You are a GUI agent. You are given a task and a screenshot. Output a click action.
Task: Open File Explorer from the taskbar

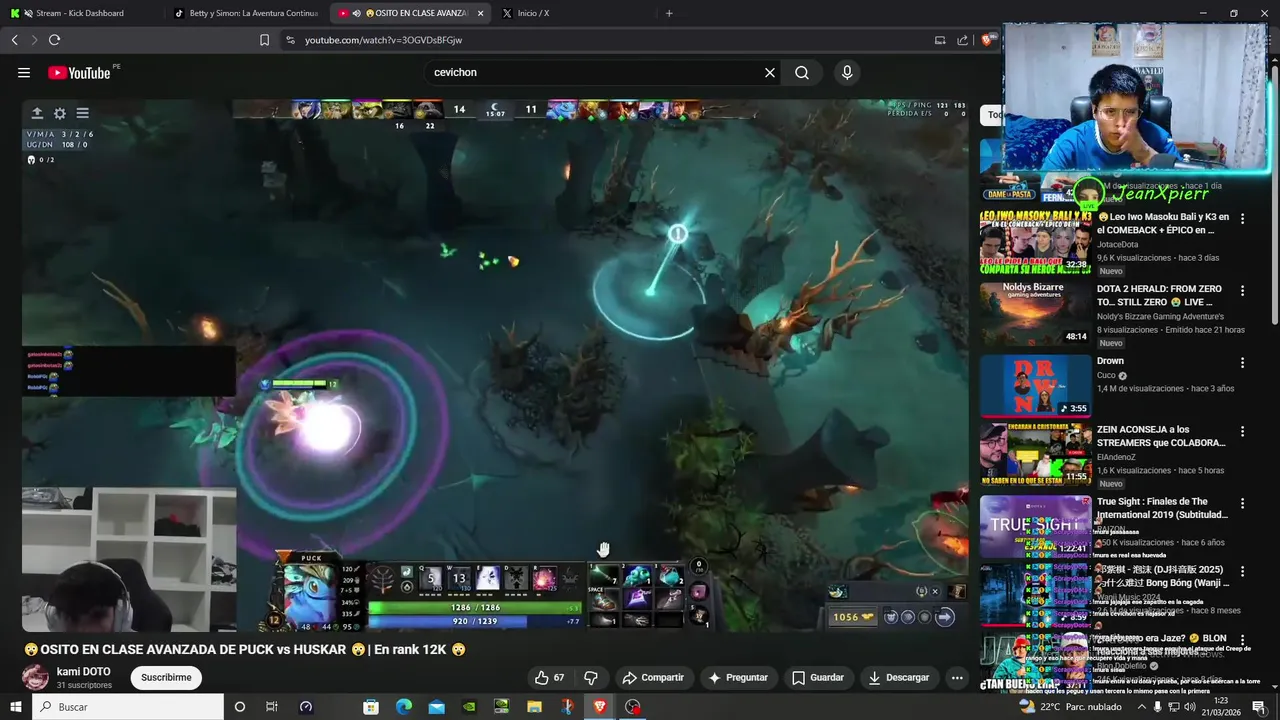point(534,706)
